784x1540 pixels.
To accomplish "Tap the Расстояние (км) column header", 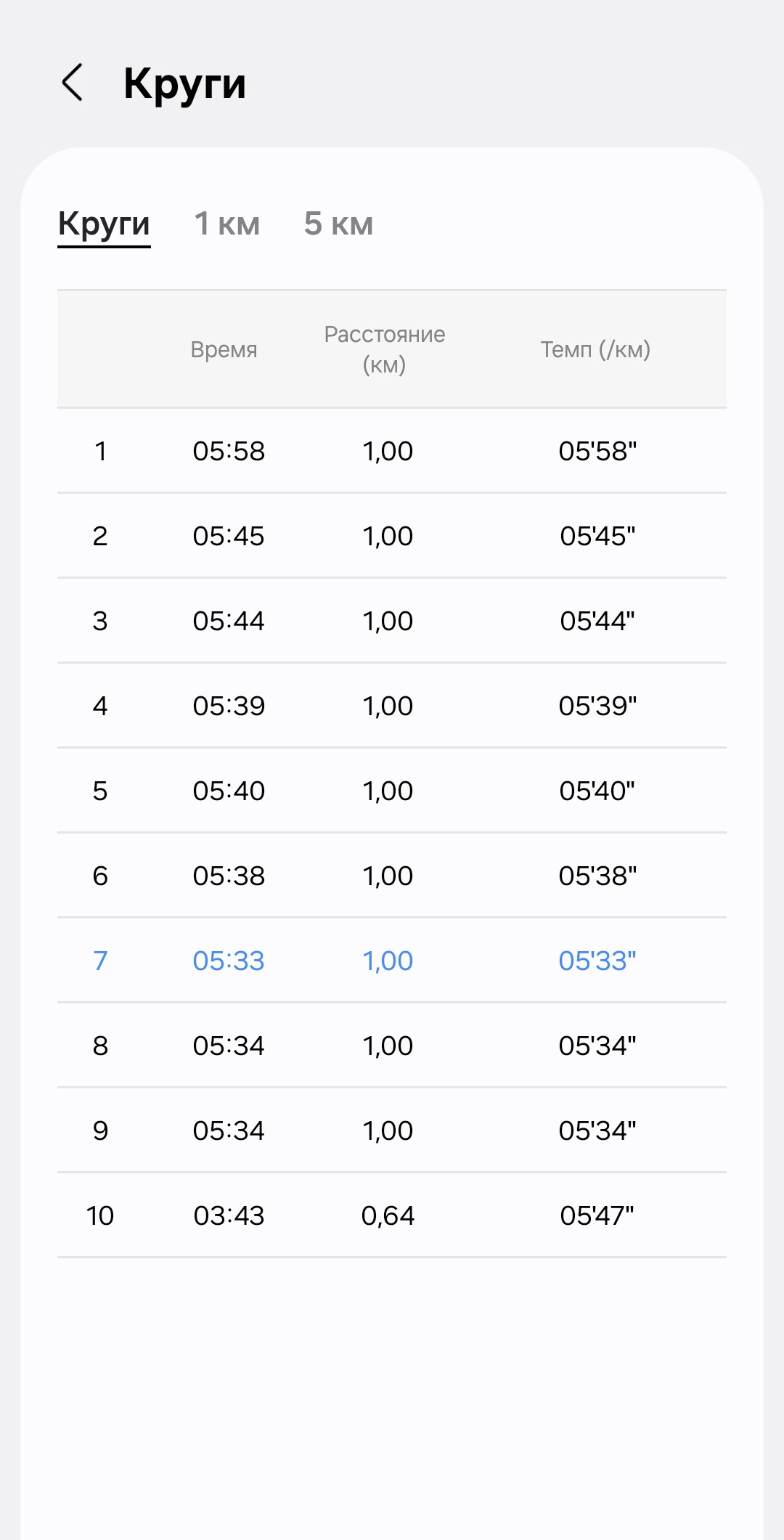I will point(385,349).
